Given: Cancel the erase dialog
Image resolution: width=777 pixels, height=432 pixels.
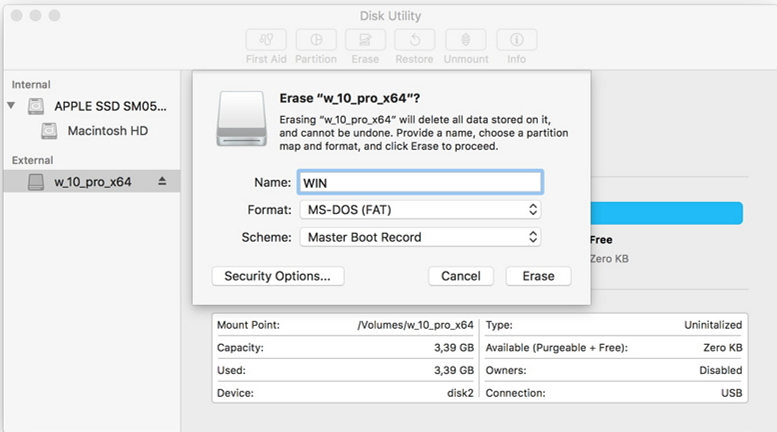Looking at the screenshot, I should tap(461, 276).
